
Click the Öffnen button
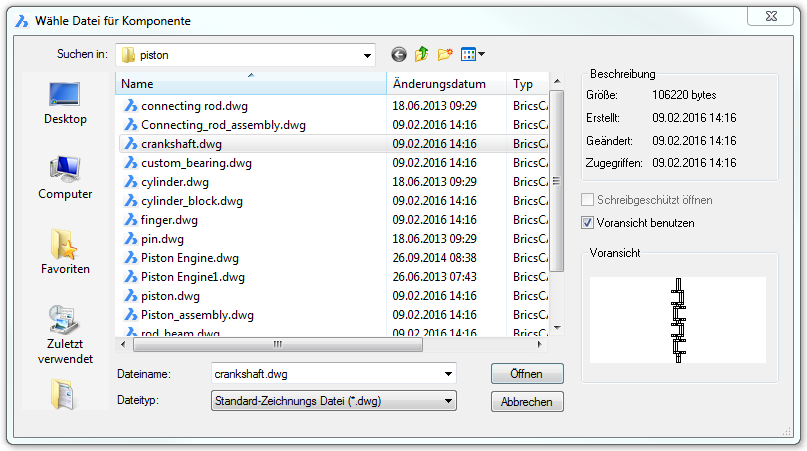pyautogui.click(x=527, y=373)
